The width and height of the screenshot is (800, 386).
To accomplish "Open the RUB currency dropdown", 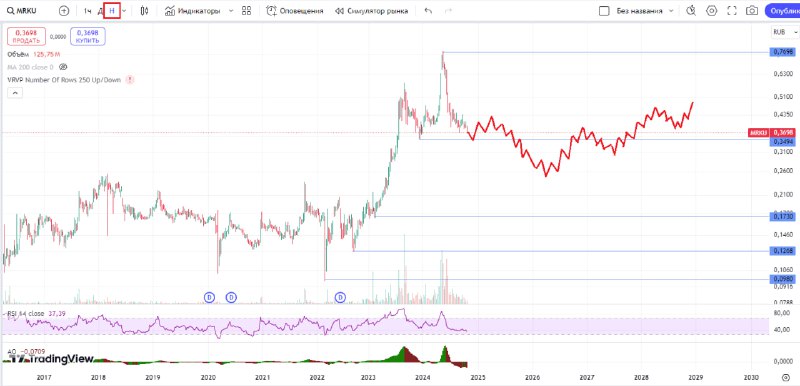I will [x=785, y=32].
